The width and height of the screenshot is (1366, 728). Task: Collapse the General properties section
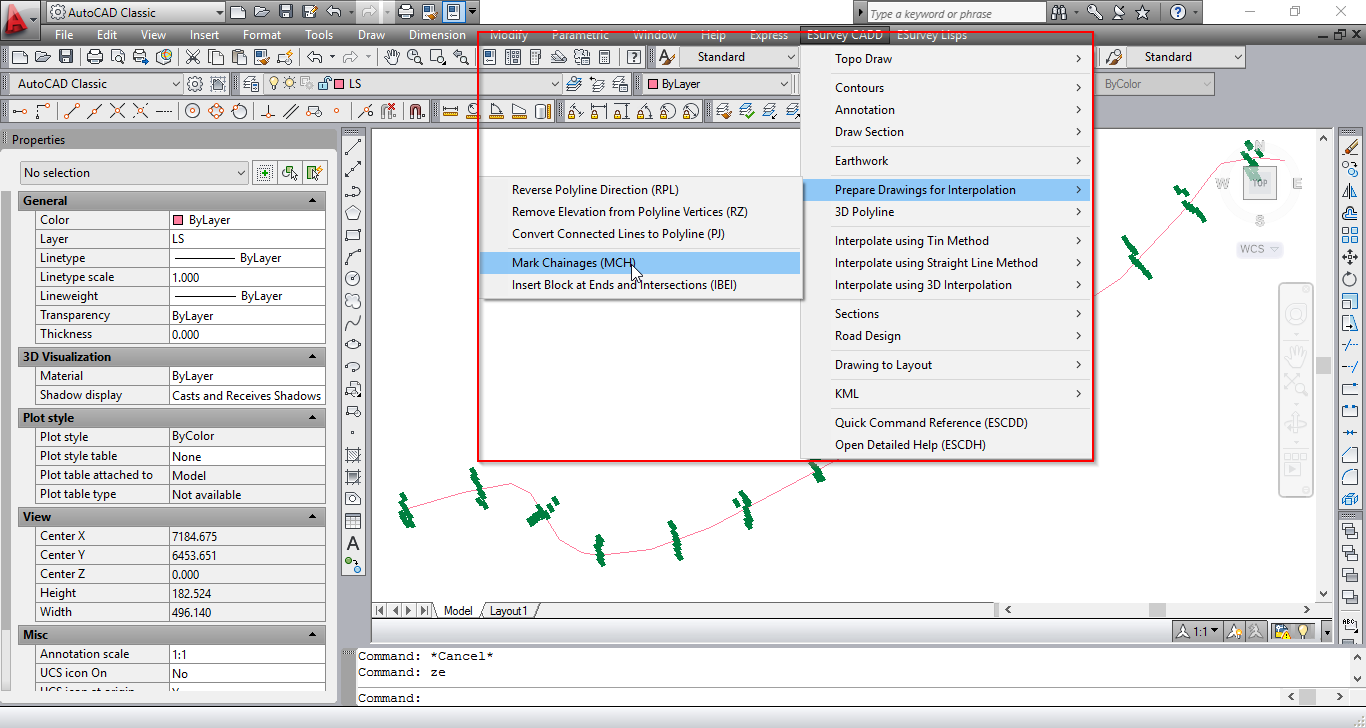313,201
